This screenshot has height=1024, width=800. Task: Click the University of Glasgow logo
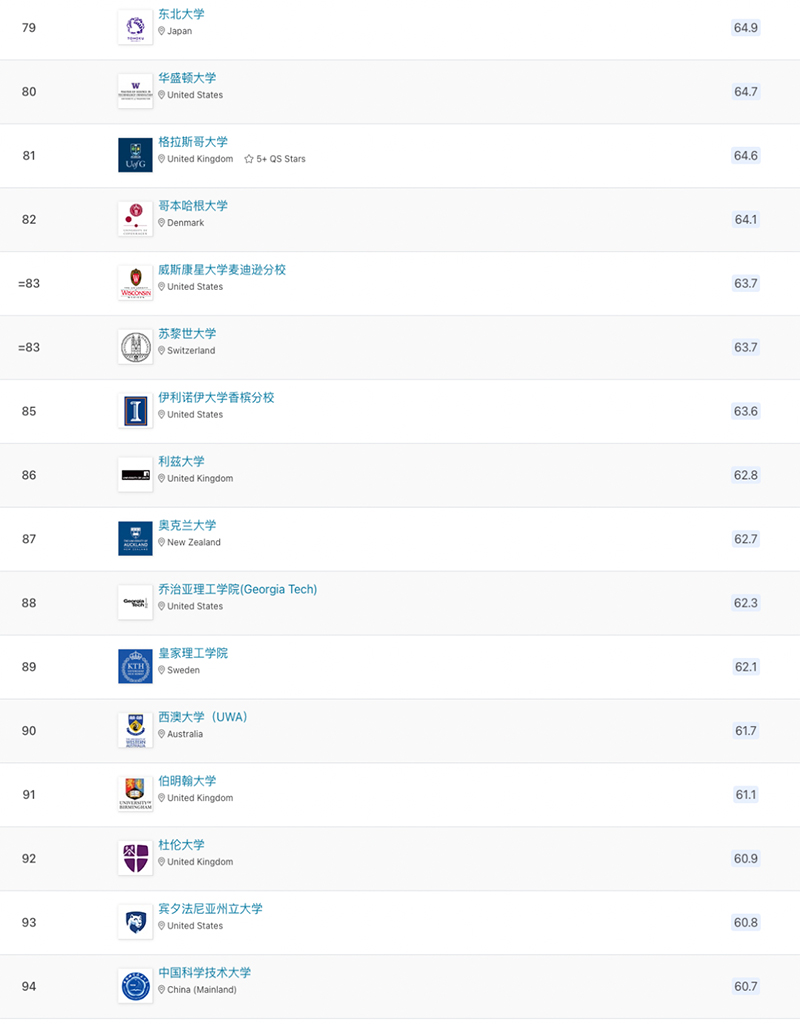click(135, 155)
